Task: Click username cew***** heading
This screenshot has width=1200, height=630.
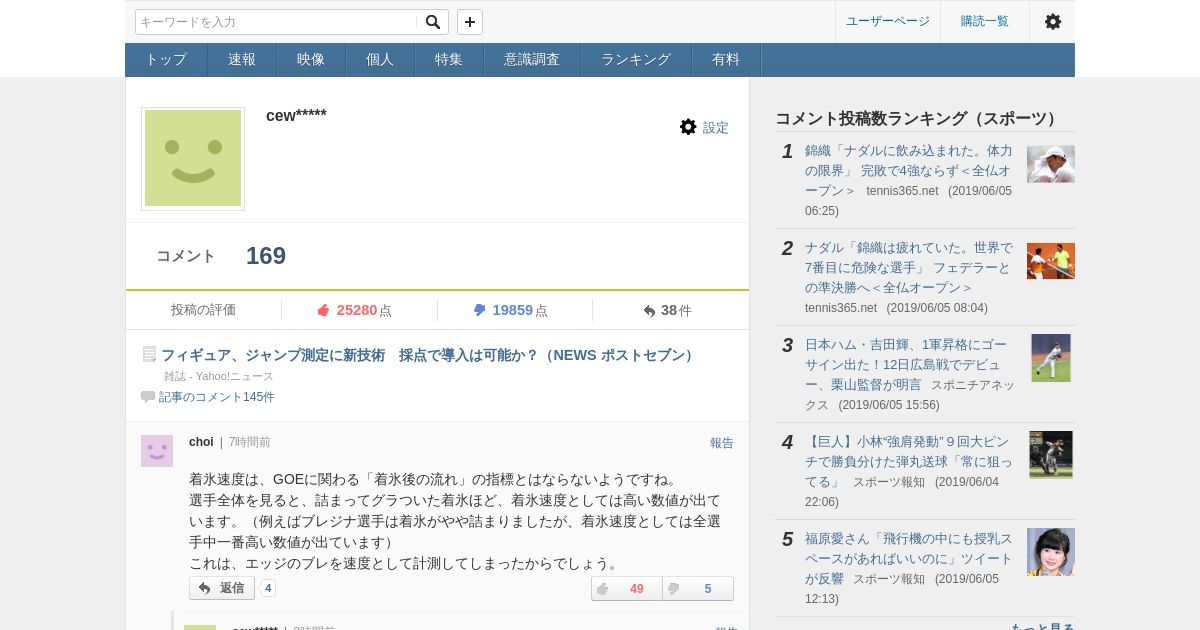Action: tap(296, 115)
